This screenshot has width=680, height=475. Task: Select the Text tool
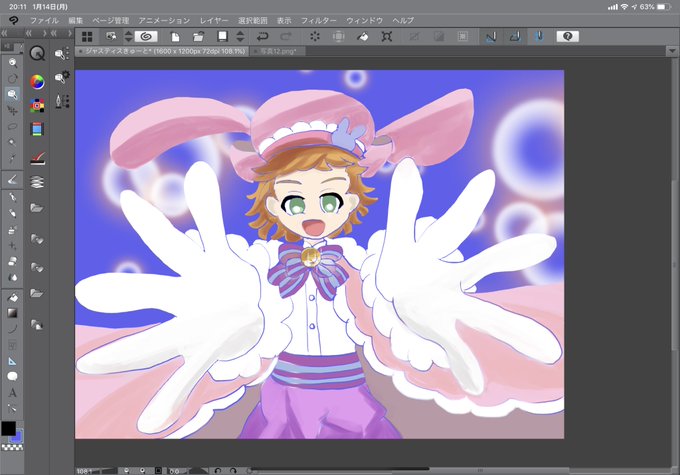[x=13, y=393]
